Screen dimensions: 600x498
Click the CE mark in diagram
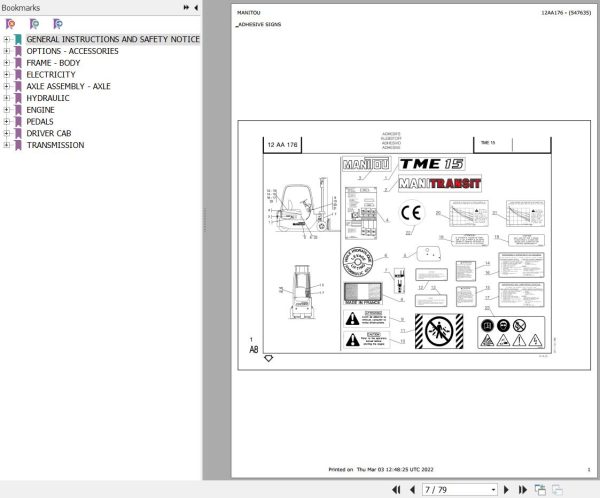(411, 213)
